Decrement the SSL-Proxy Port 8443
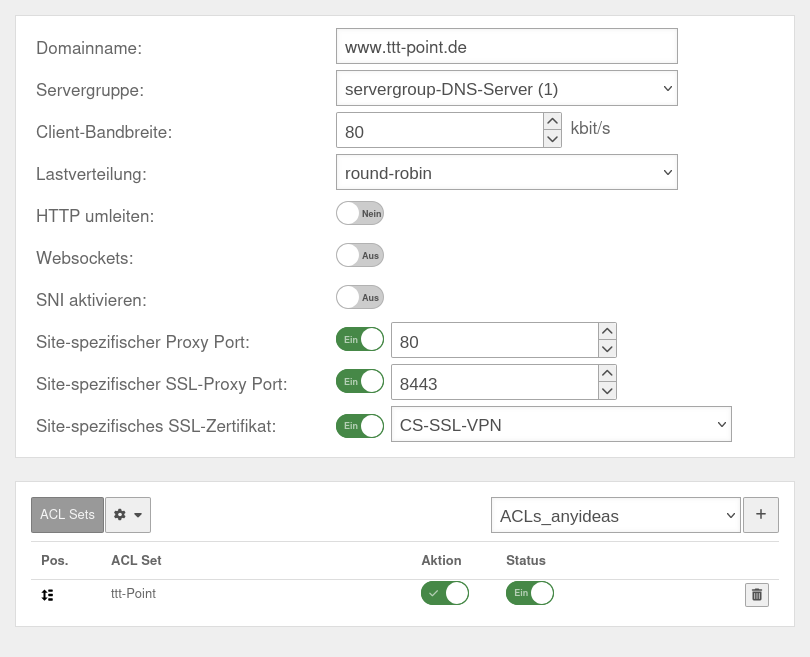This screenshot has height=657, width=810. tap(608, 389)
